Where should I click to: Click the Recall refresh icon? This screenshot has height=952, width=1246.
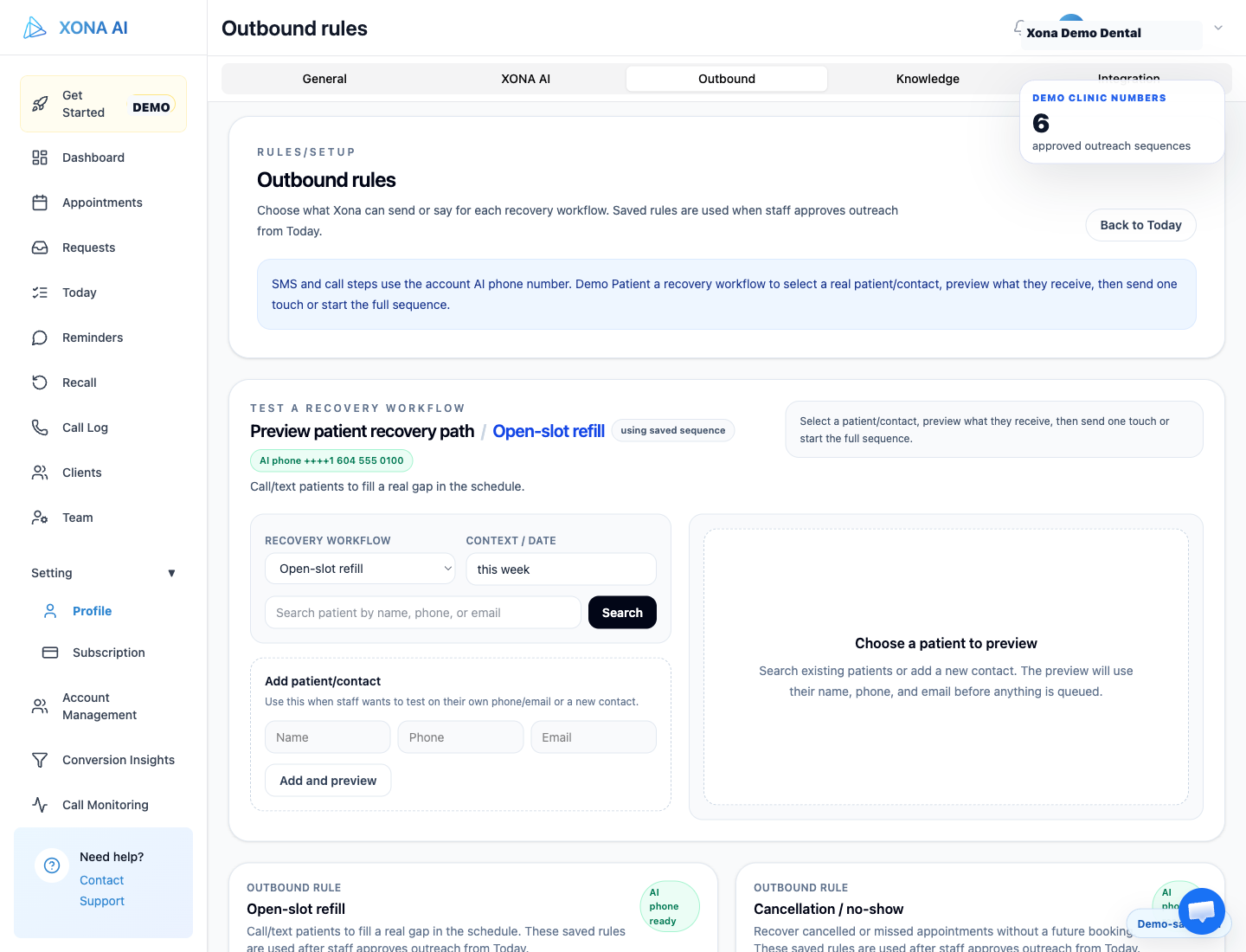(40, 383)
